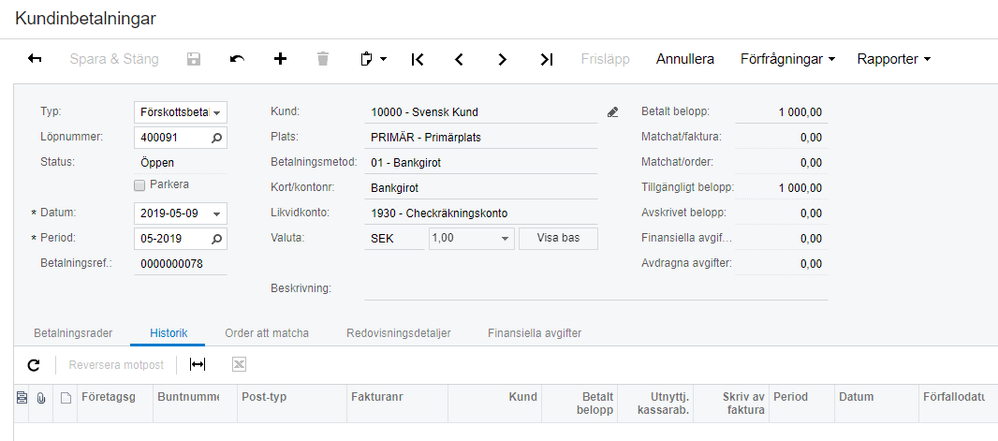Click the Visa bas button

click(558, 239)
